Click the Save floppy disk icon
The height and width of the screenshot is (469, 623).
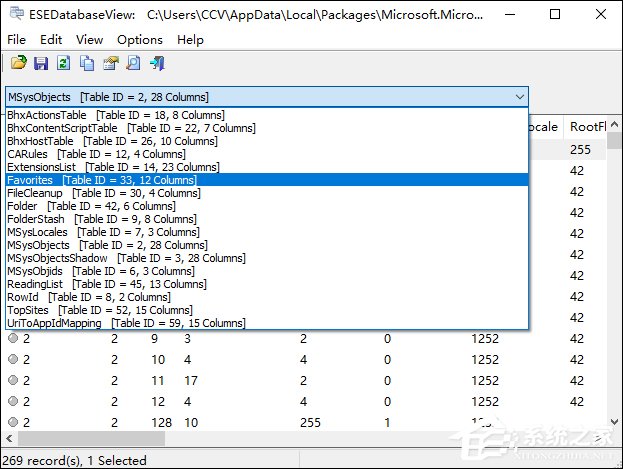click(x=41, y=63)
